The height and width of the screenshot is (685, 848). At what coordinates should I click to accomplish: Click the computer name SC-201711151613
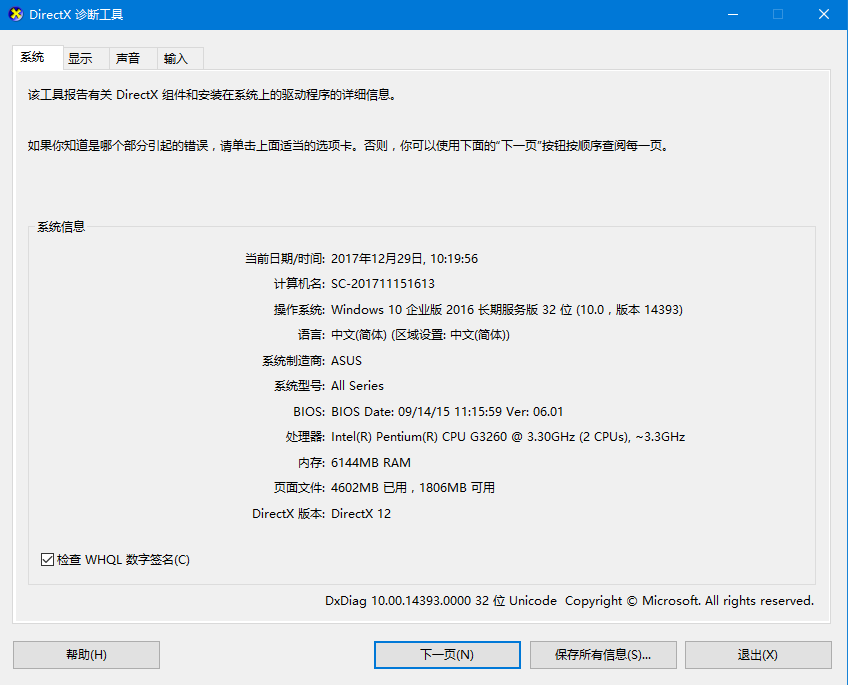pyautogui.click(x=383, y=284)
